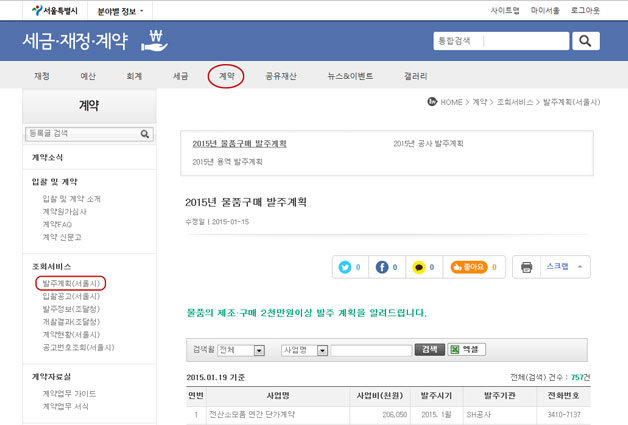
Task: Open the 예산 menu tab
Action: point(88,76)
